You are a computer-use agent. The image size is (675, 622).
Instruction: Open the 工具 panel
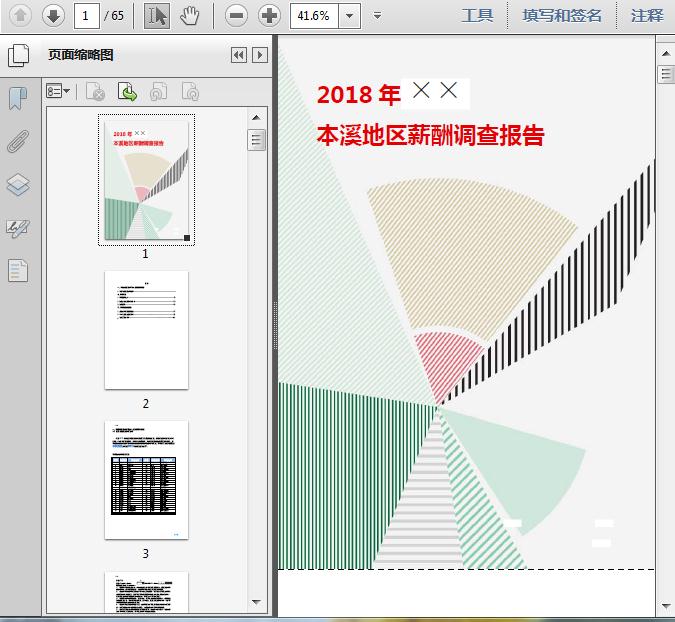[x=477, y=16]
